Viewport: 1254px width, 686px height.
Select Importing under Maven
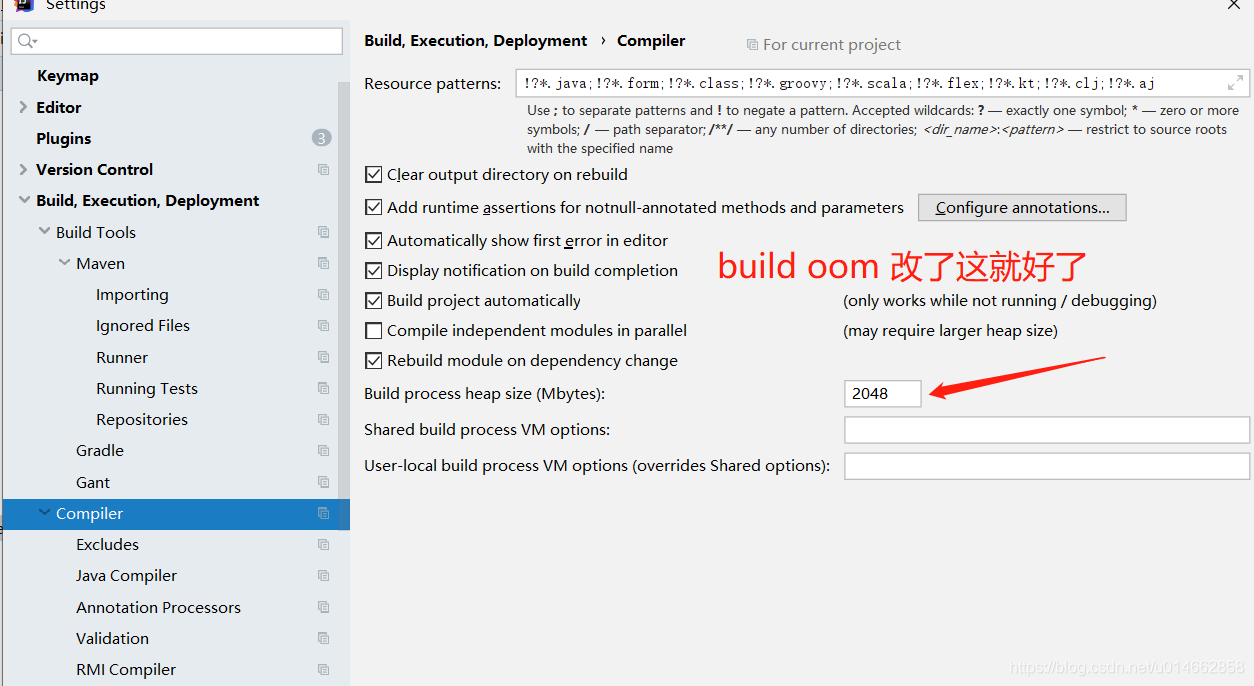pyautogui.click(x=132, y=295)
